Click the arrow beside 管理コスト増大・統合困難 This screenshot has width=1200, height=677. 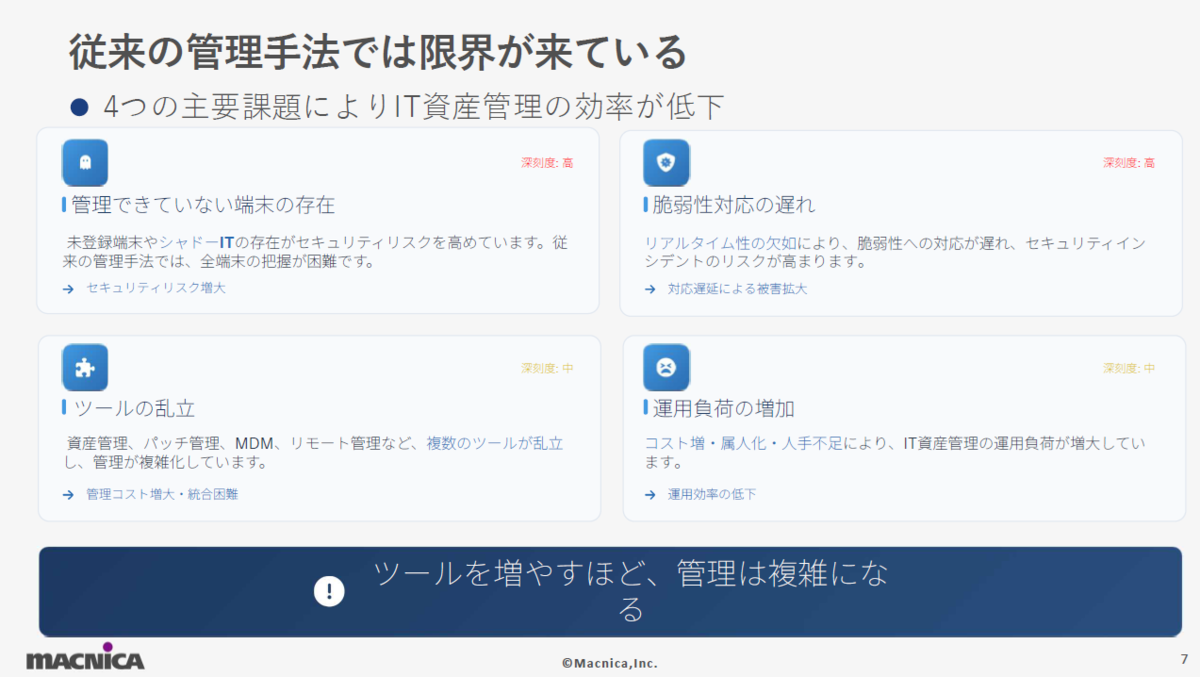pos(68,494)
